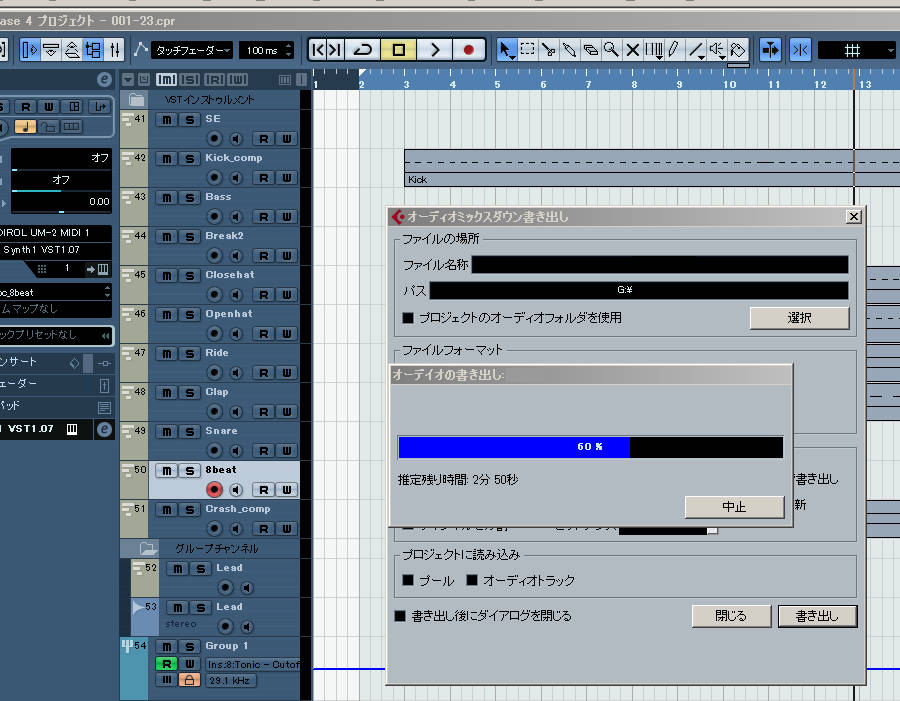The height and width of the screenshot is (701, 900).
Task: Click the Autoscroll toolbar icon
Action: tap(770, 50)
